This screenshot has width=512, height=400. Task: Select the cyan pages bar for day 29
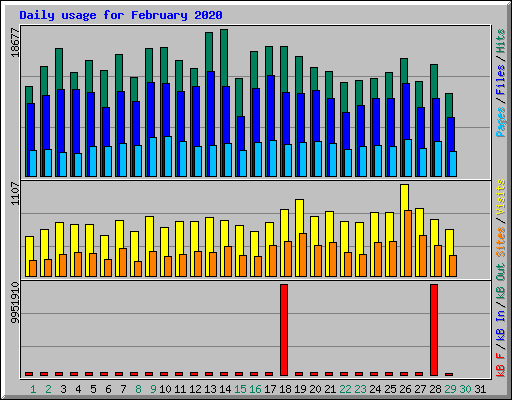[x=453, y=164]
